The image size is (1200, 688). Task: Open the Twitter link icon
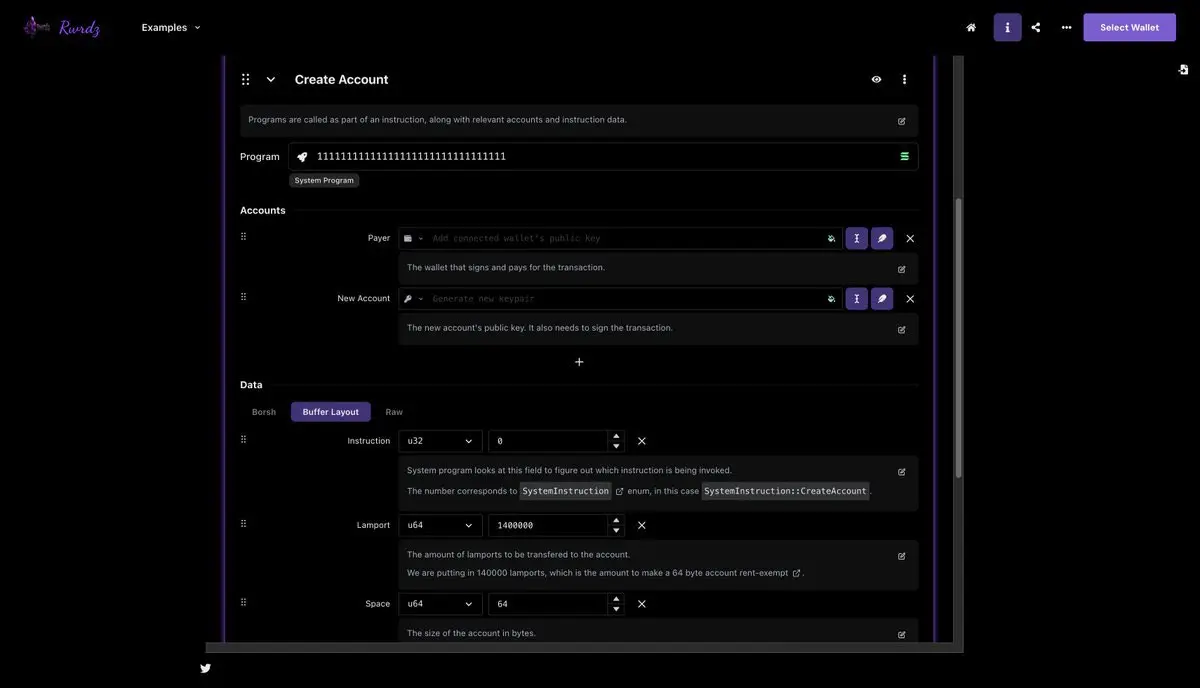point(205,668)
